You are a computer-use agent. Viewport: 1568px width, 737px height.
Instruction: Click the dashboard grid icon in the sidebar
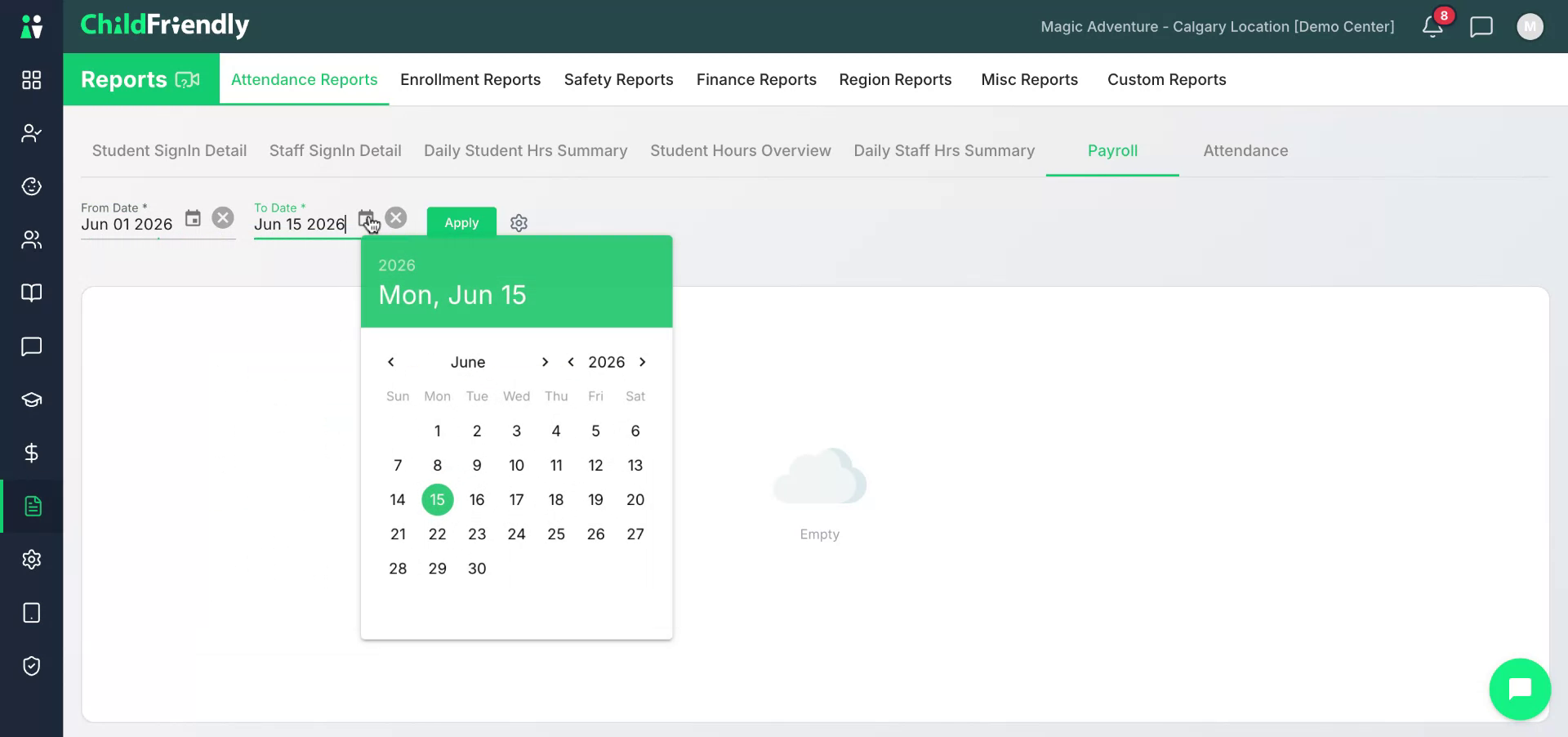pos(31,79)
